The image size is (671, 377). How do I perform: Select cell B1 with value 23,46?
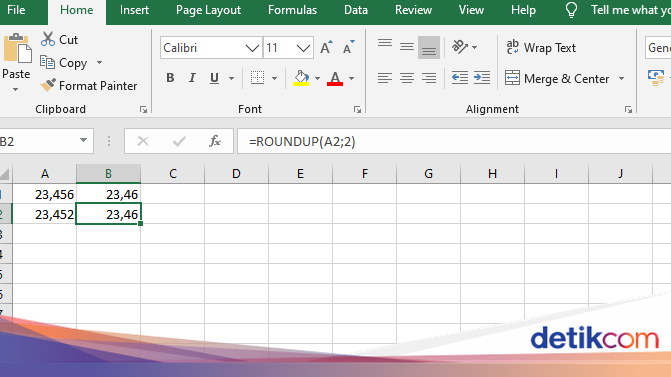[x=108, y=194]
